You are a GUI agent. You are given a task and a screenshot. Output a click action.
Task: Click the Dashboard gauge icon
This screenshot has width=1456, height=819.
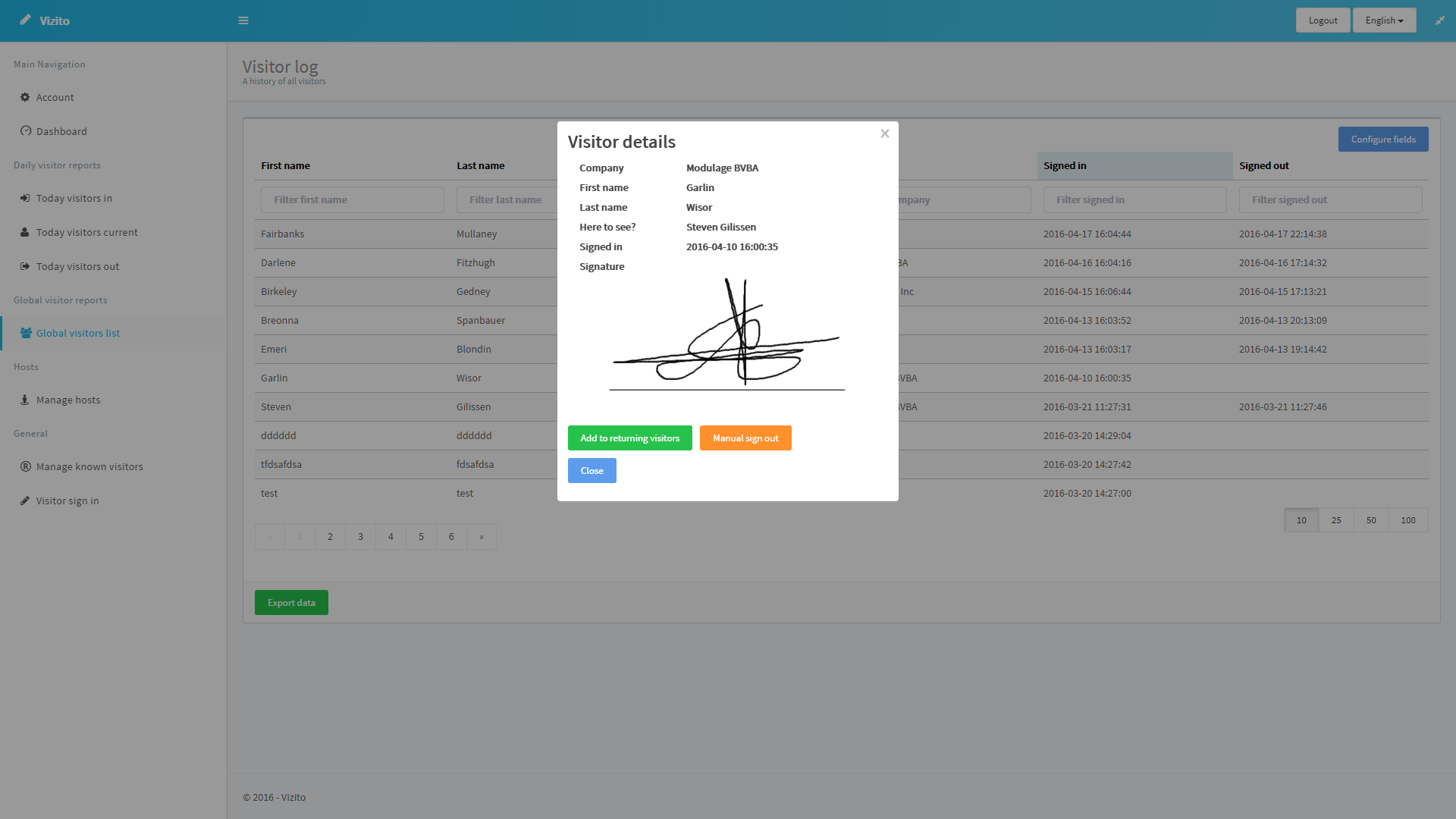(x=25, y=131)
